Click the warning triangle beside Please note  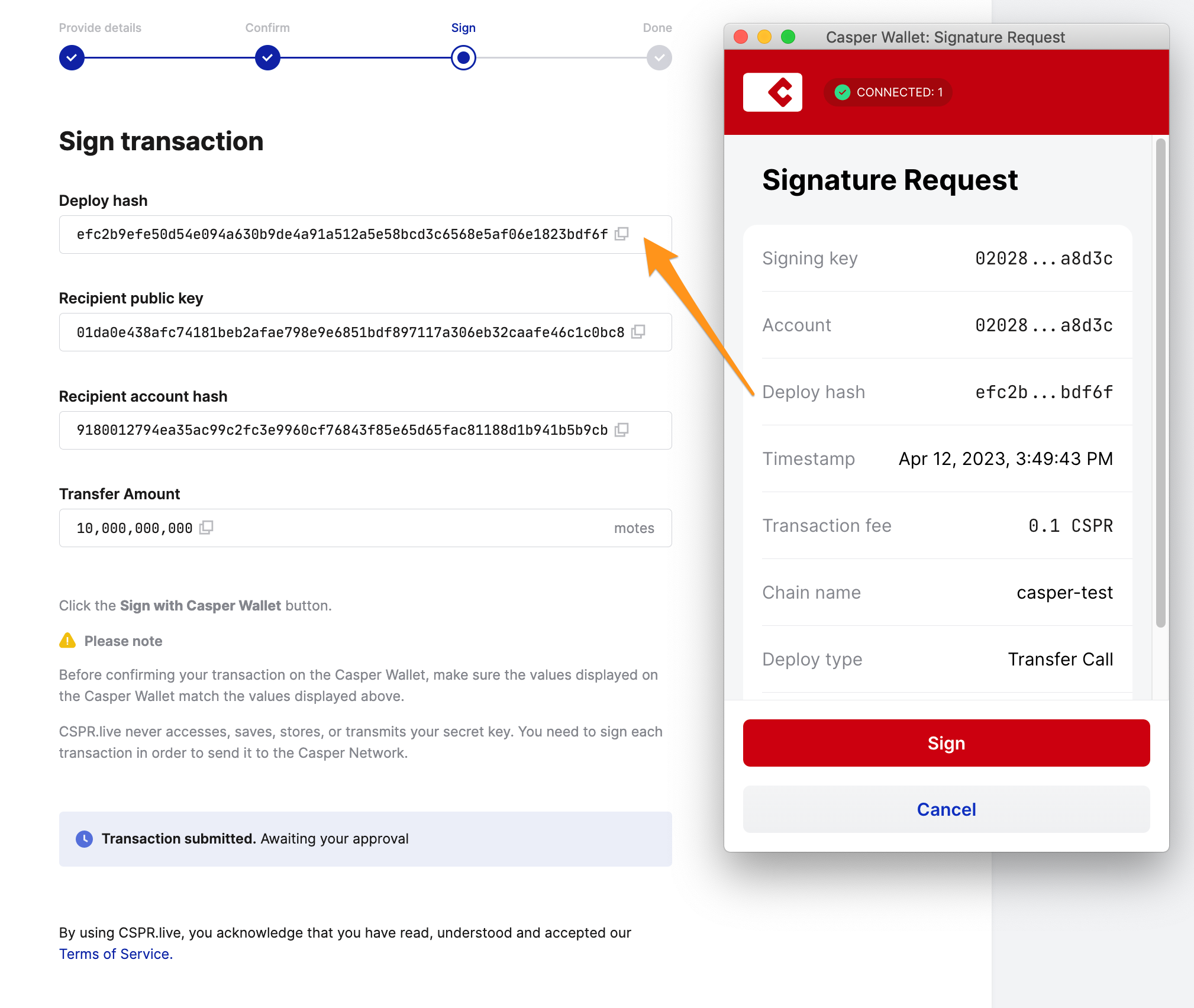(x=67, y=640)
